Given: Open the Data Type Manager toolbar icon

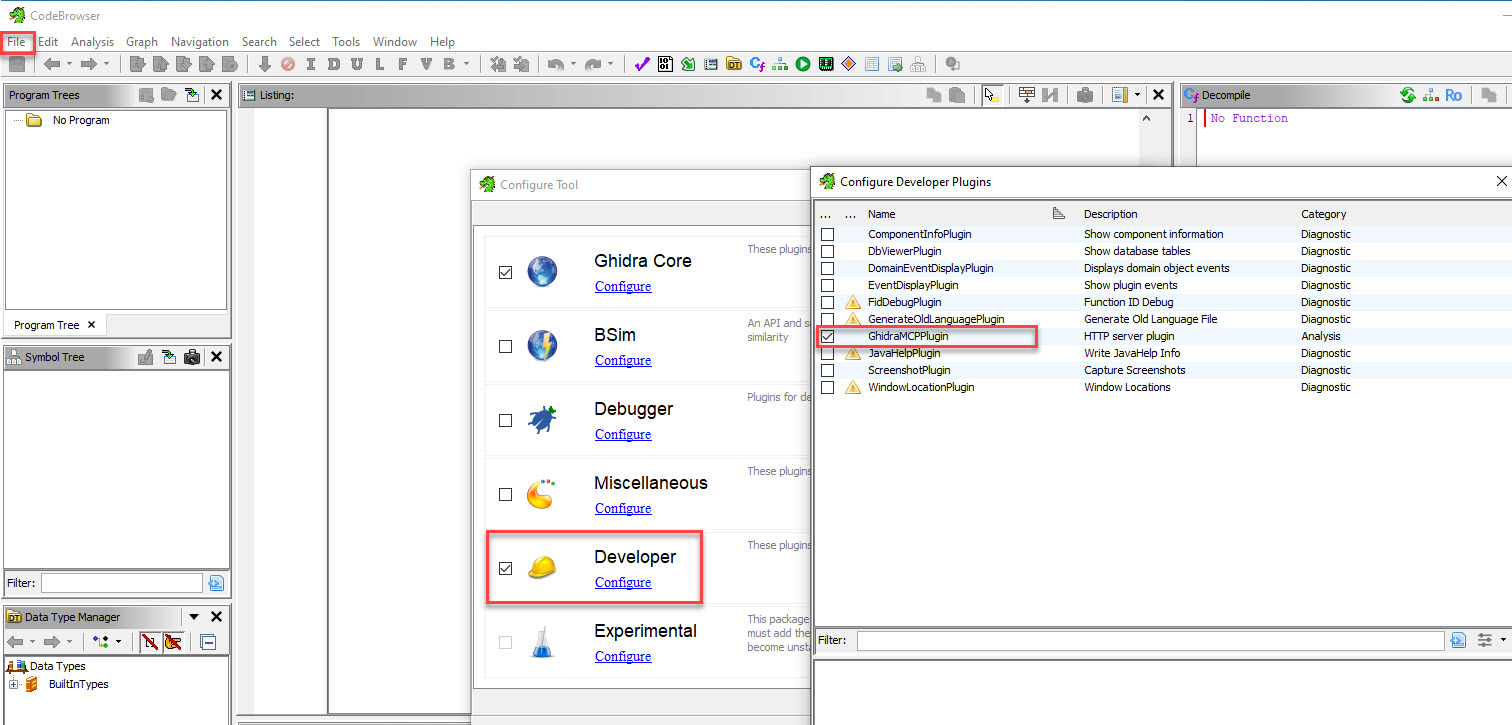Looking at the screenshot, I should click(x=734, y=64).
